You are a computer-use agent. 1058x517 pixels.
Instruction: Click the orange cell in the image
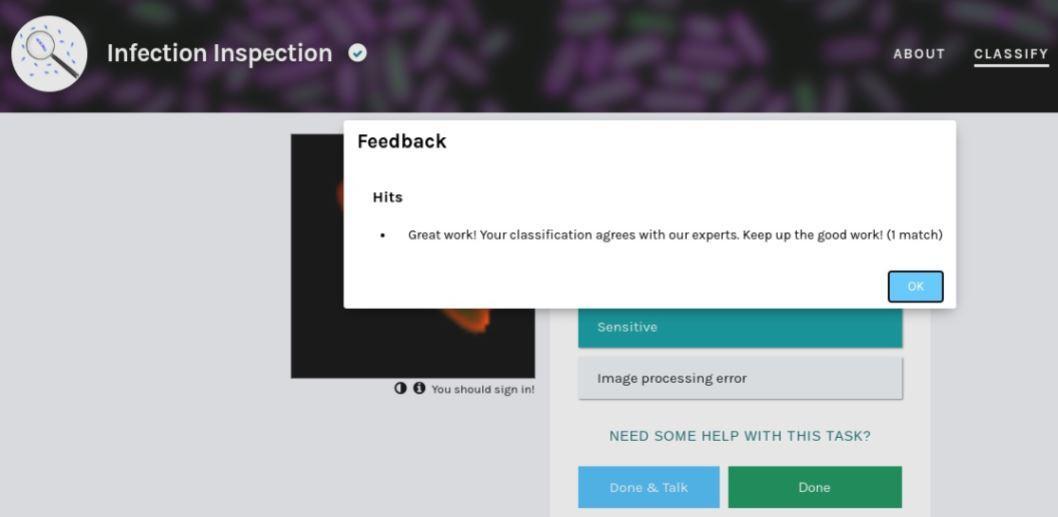click(467, 320)
